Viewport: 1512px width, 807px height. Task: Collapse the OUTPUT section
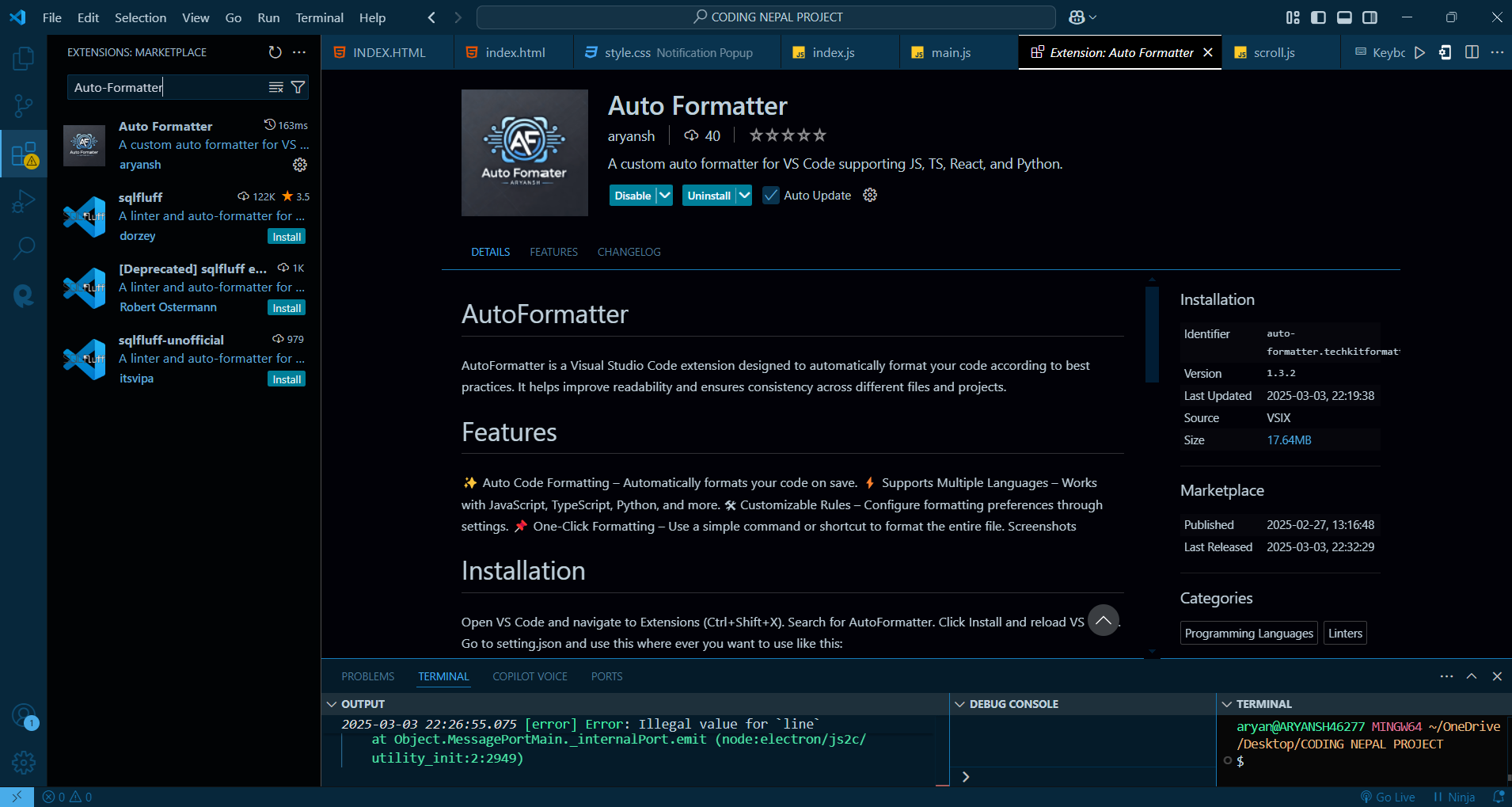[x=332, y=704]
